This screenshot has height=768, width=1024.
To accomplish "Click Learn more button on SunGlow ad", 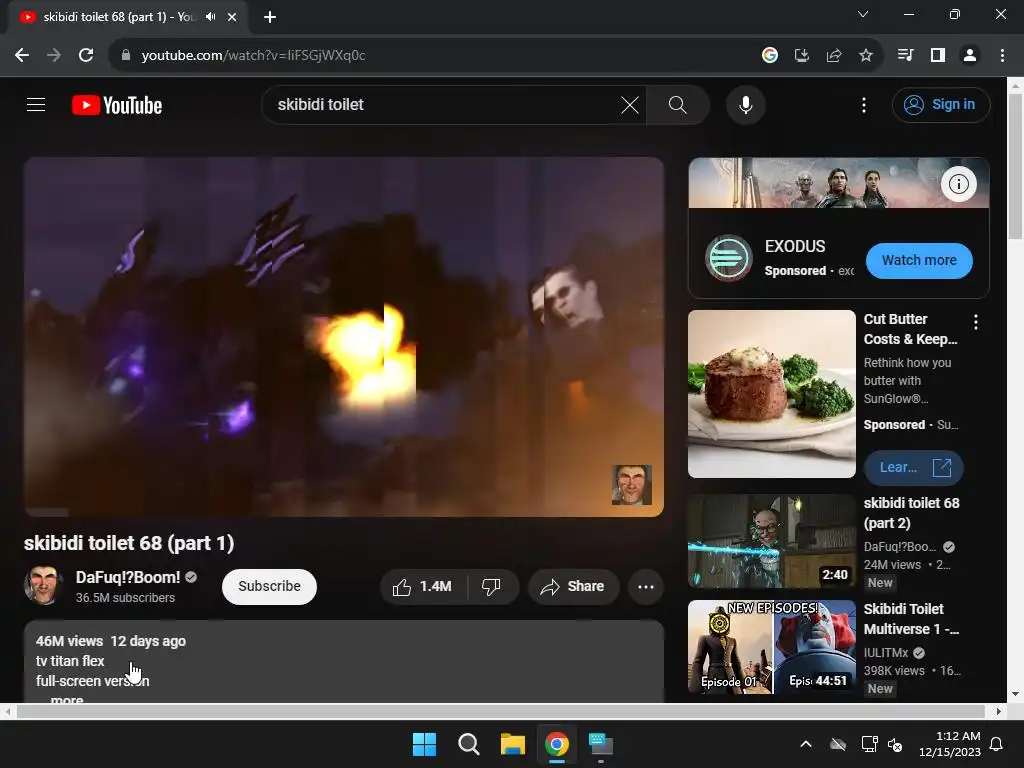I will pos(913,468).
